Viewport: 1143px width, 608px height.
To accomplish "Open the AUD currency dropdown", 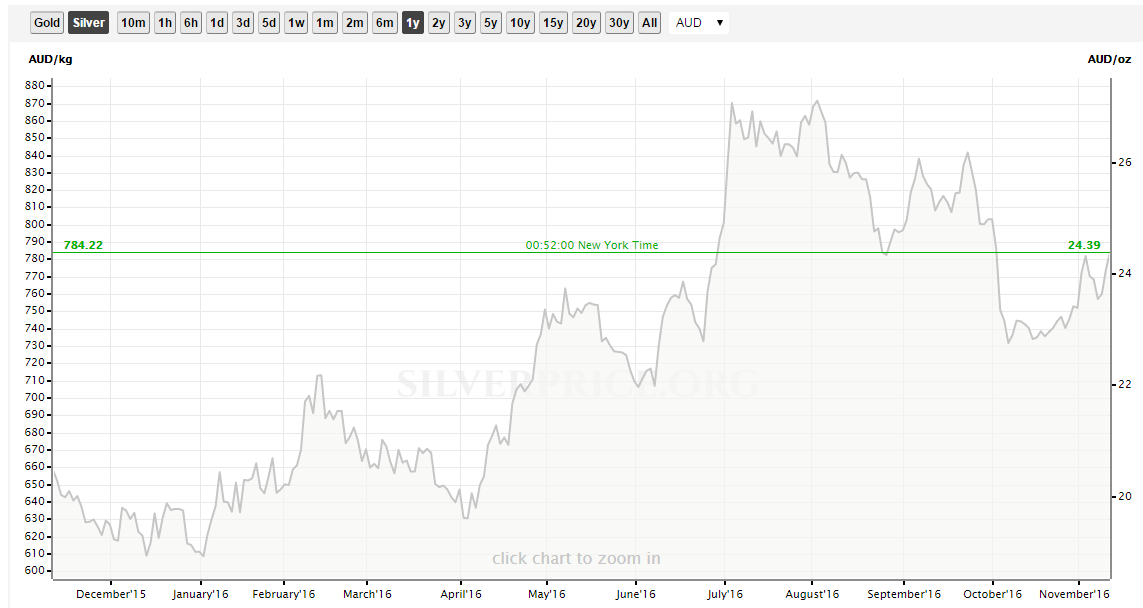I will [x=700, y=23].
